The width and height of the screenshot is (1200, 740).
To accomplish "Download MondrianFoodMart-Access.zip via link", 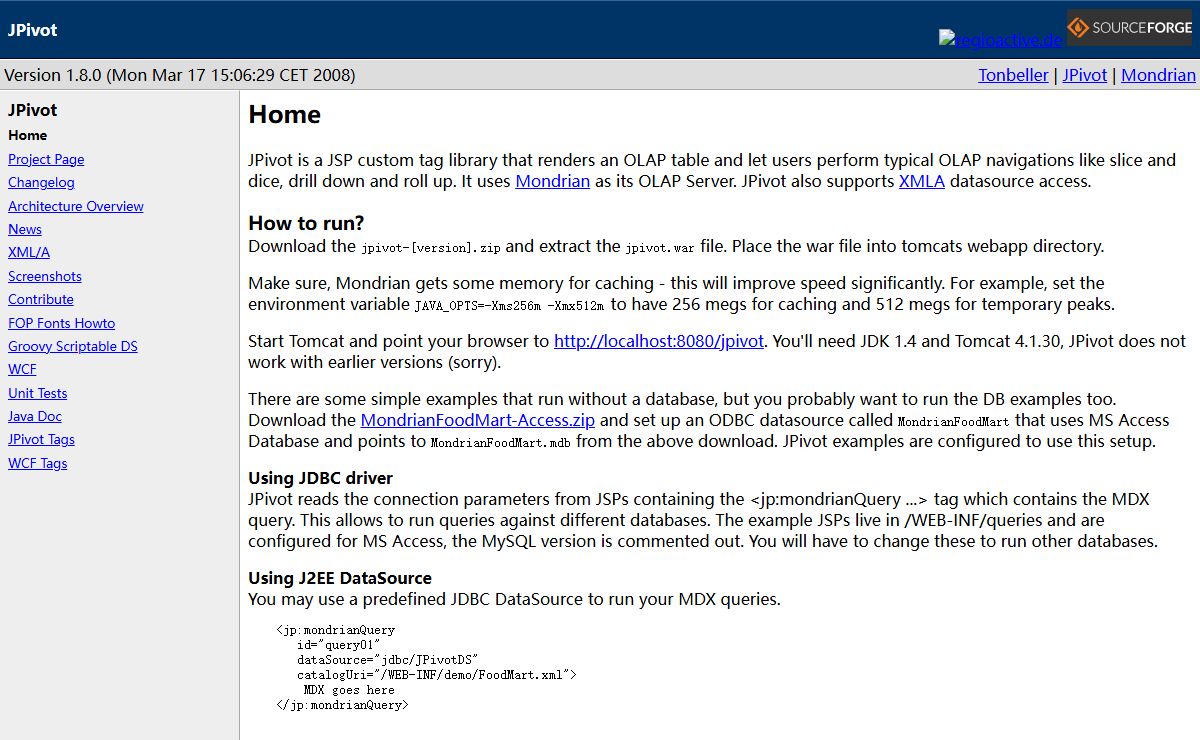I will [478, 420].
